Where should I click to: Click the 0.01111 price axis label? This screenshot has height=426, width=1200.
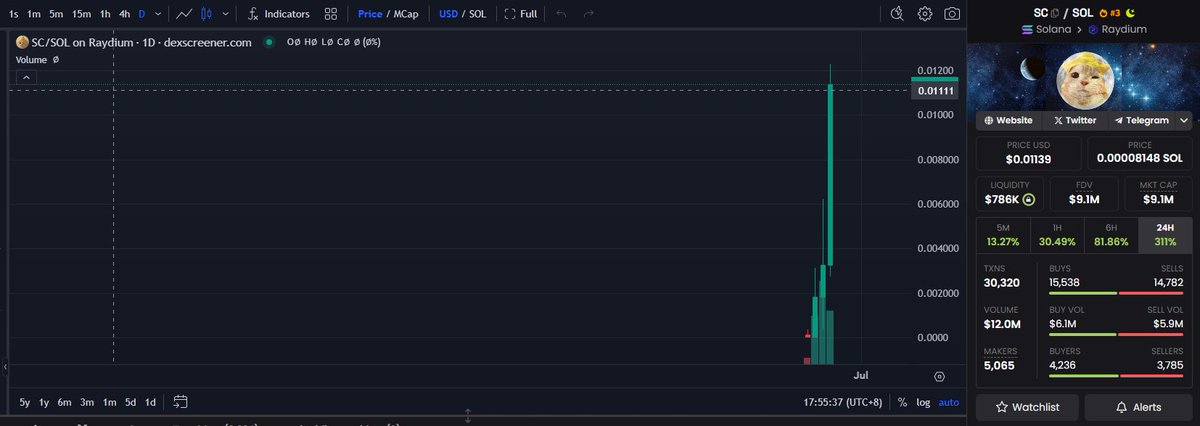(936, 91)
